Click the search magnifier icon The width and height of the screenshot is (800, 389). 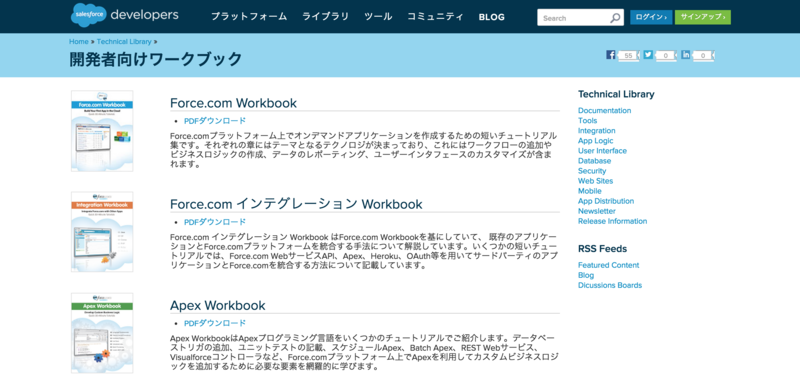pos(615,18)
